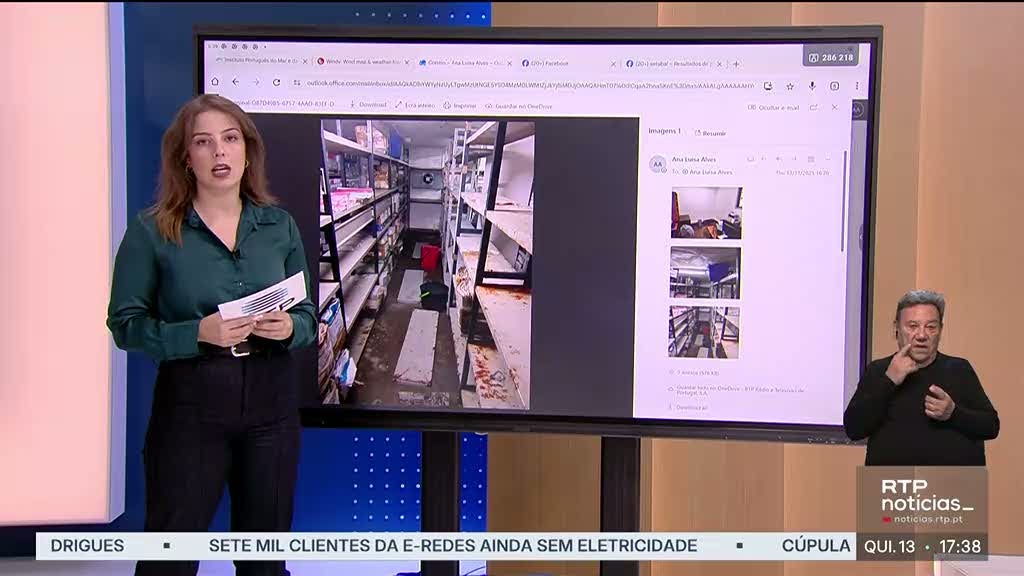Open a new browser tab
The image size is (1024, 576).
736,63
